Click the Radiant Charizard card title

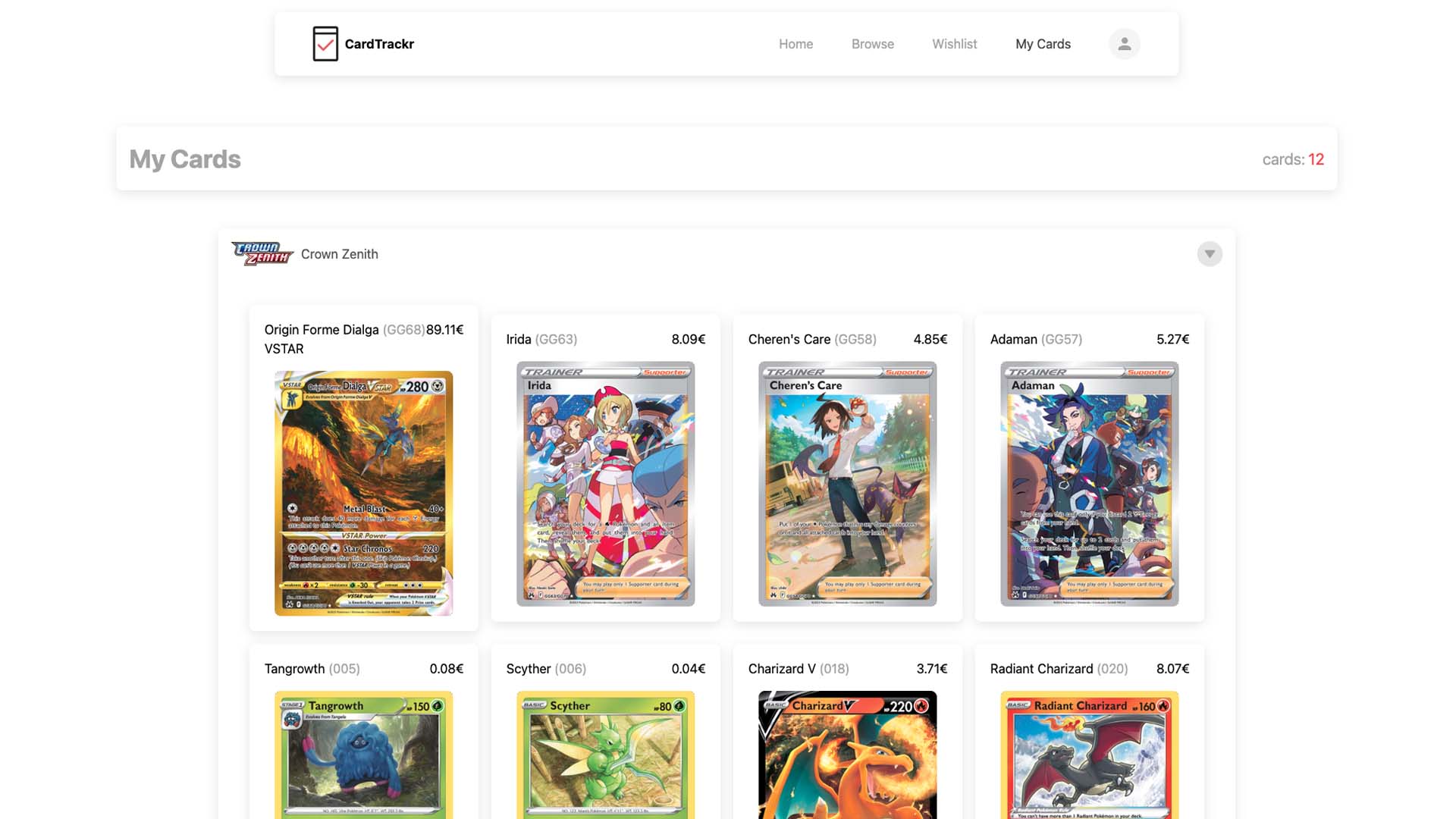[x=1041, y=669]
